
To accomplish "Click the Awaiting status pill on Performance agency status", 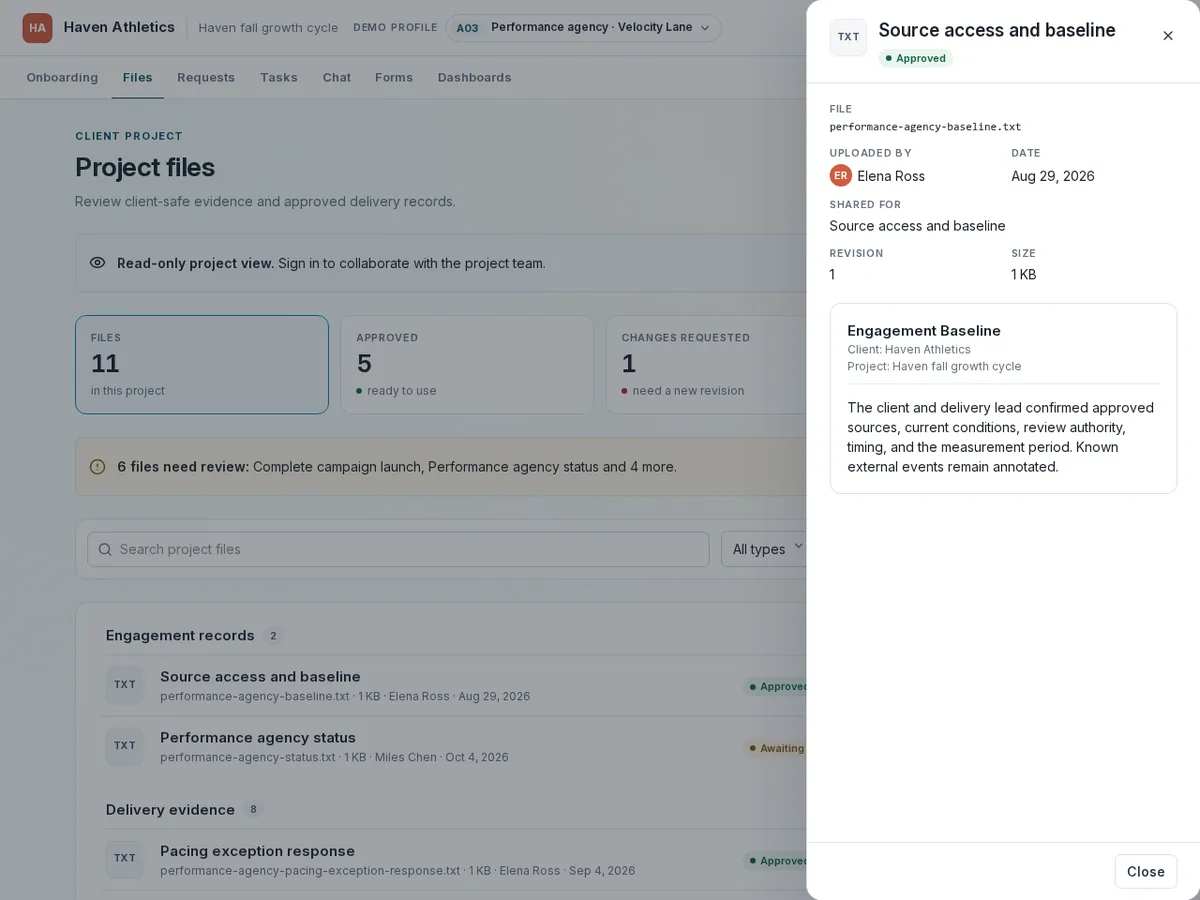I will (775, 748).
